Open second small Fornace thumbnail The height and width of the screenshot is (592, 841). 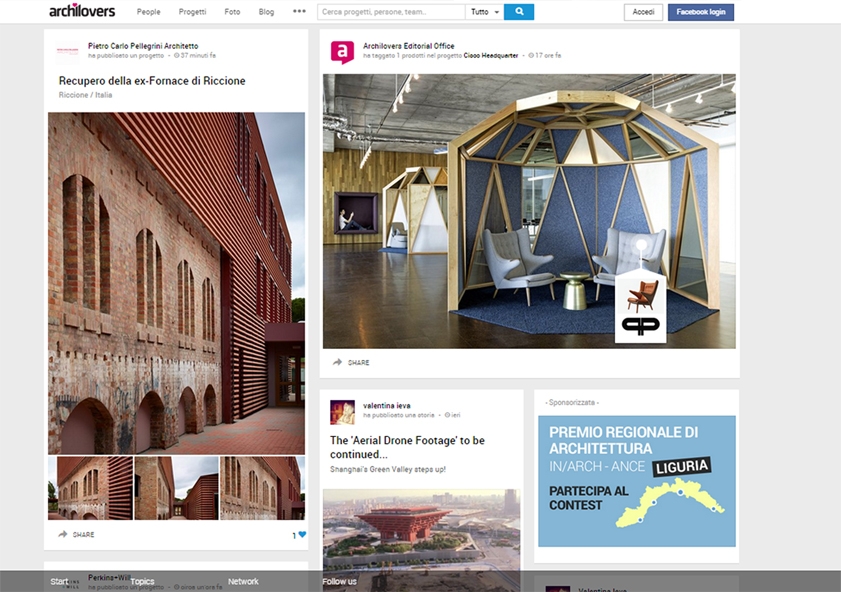tap(176, 488)
